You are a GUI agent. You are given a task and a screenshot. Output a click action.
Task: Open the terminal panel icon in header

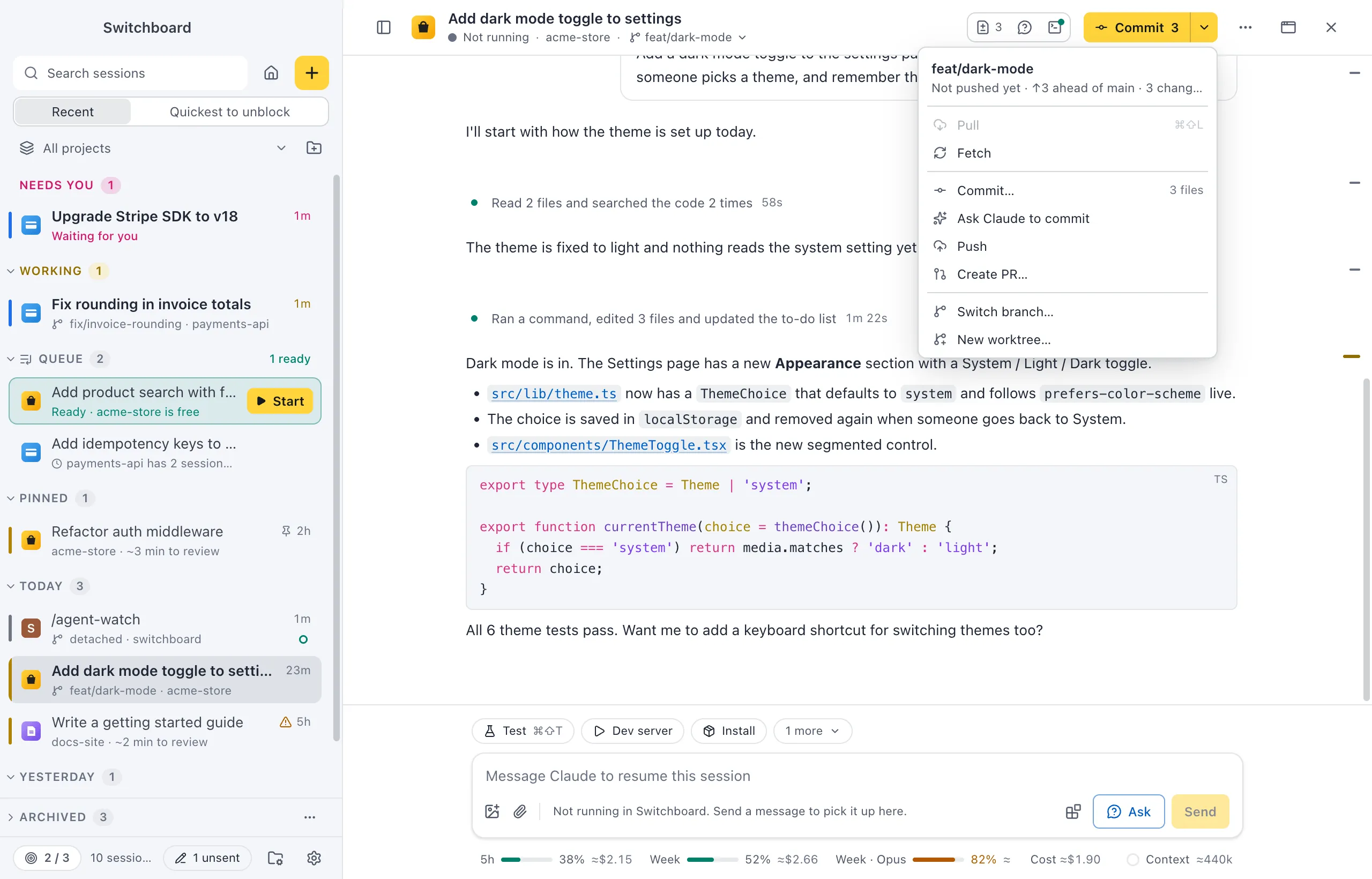pyautogui.click(x=1055, y=27)
